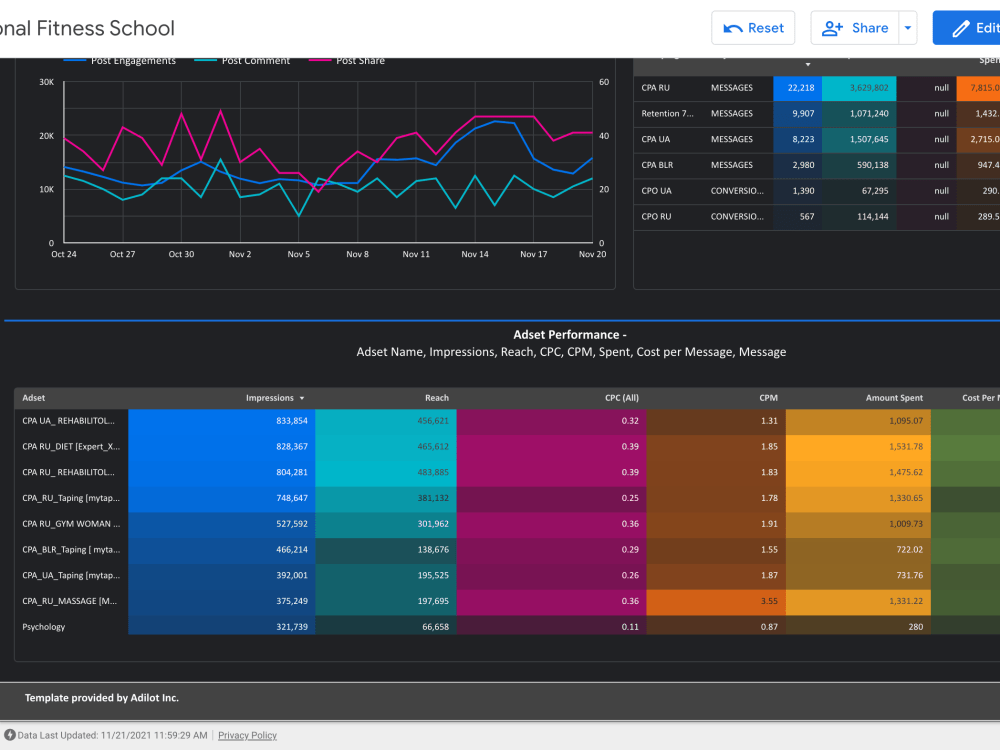Click the undo arrow icon in Reset
Viewport: 1000px width, 750px height.
tap(733, 28)
